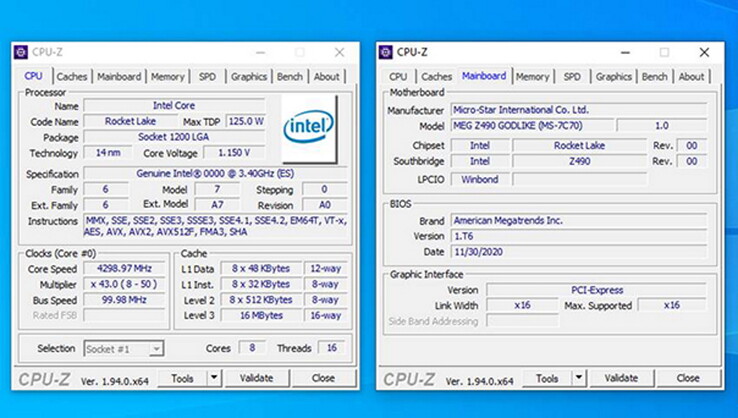Screen dimensions: 738x418
Task: Open the Socket #1 selection dropdown
Action: pyautogui.click(x=124, y=349)
